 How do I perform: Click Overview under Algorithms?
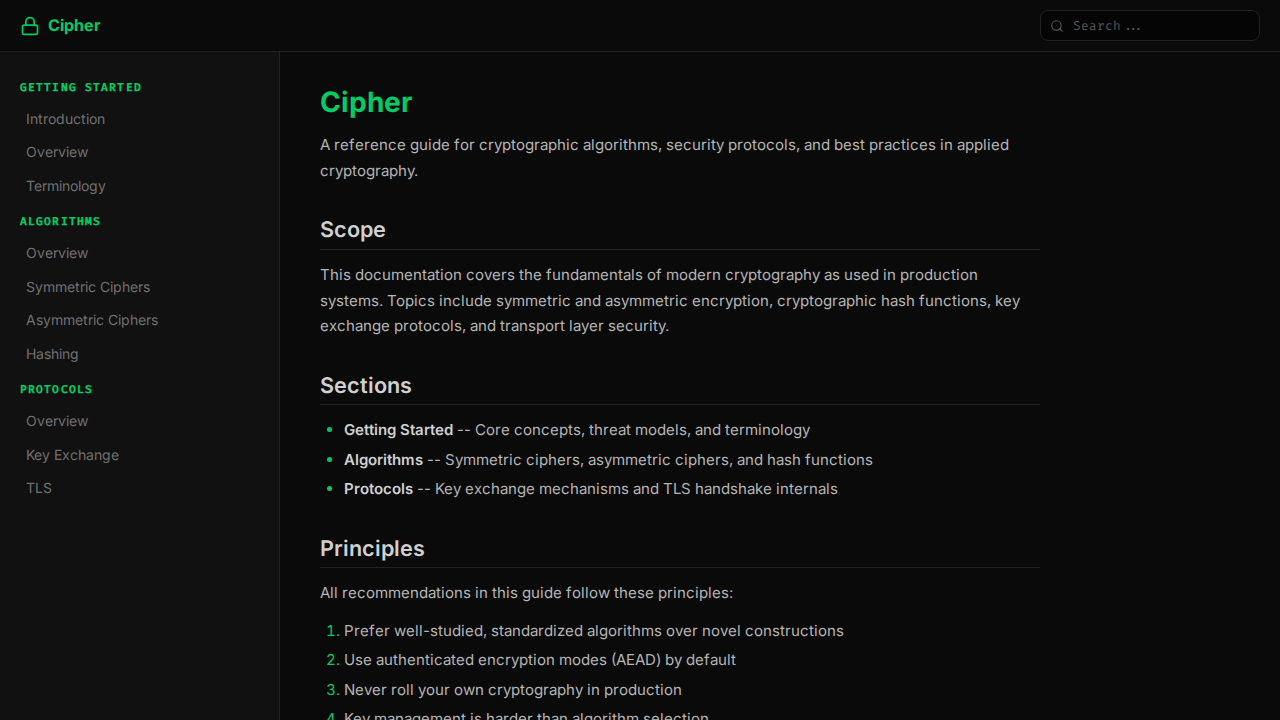coord(57,253)
